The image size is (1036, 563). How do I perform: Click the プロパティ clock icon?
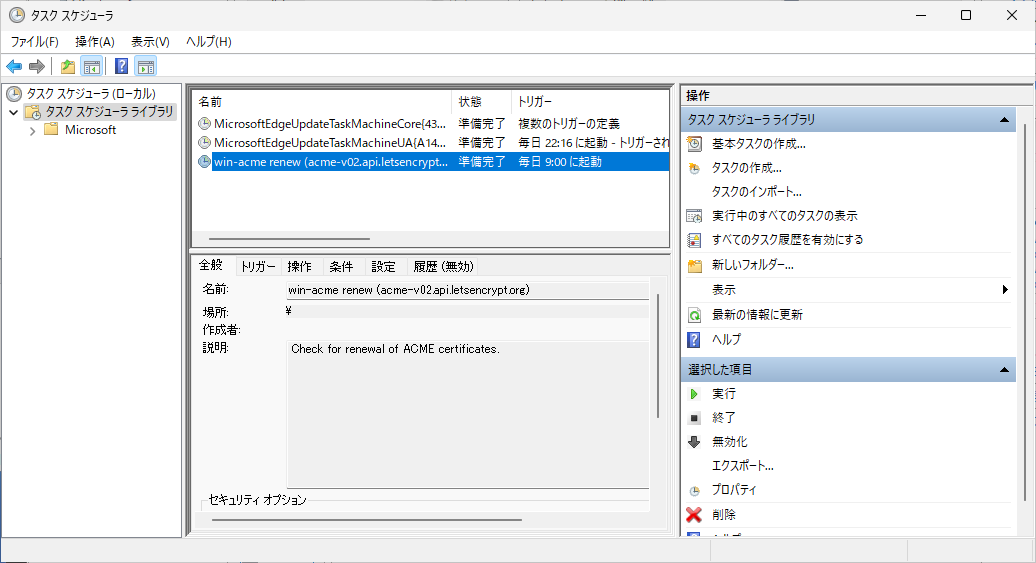[694, 491]
